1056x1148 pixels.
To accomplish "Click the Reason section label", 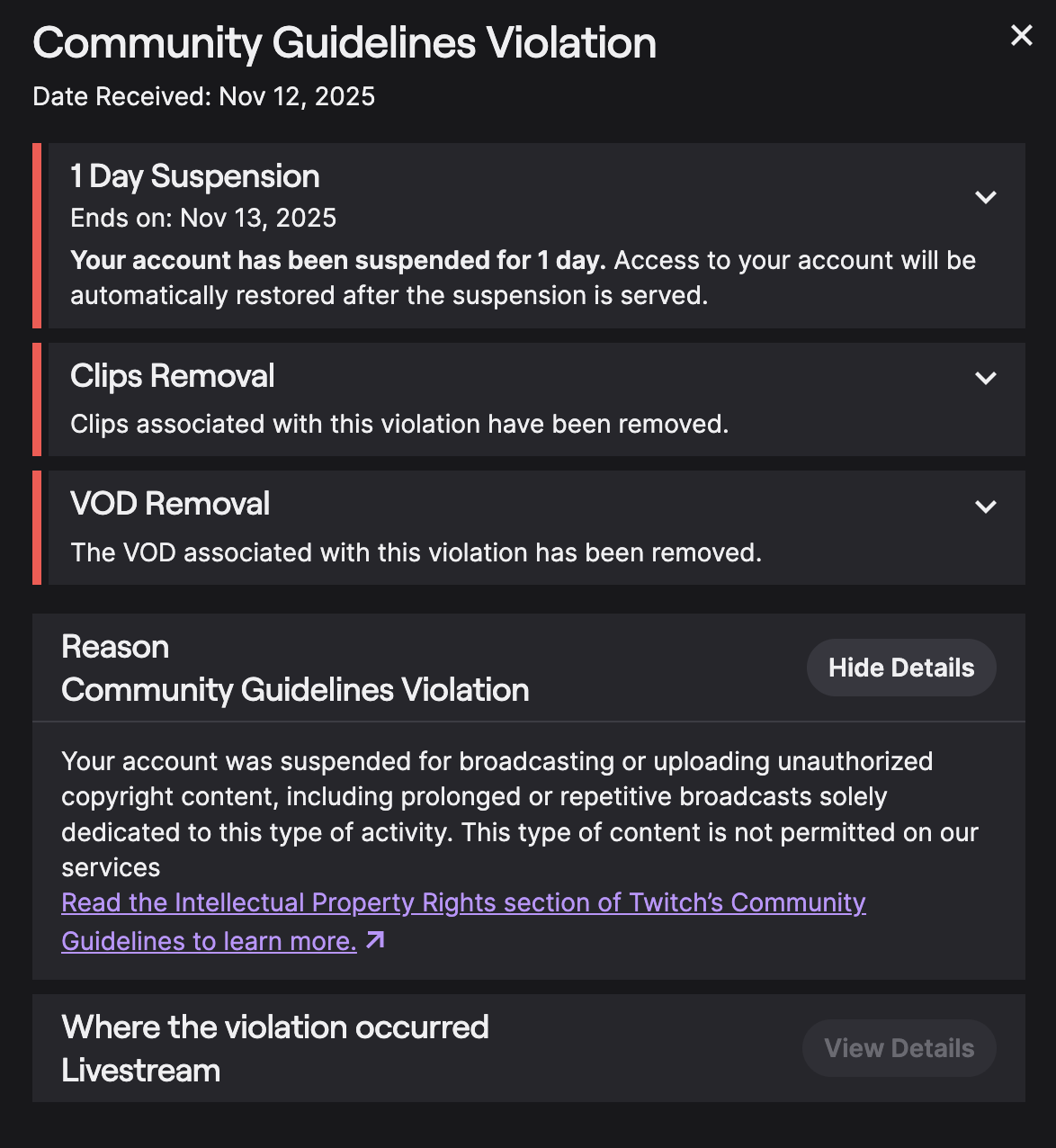I will (x=115, y=647).
